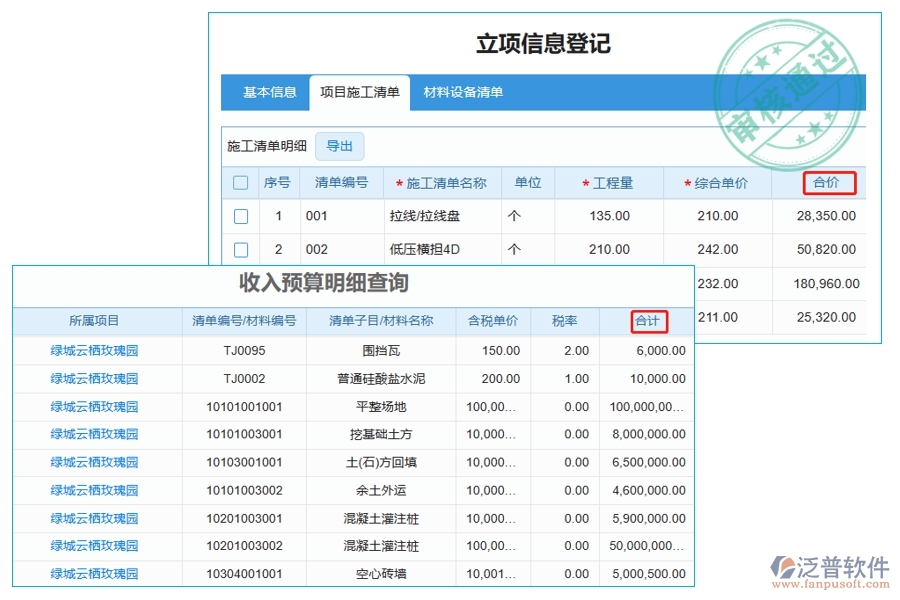Open 绿城云栖玫瑰园 link on the TJ0095 row
The height and width of the screenshot is (600, 900).
(x=96, y=350)
